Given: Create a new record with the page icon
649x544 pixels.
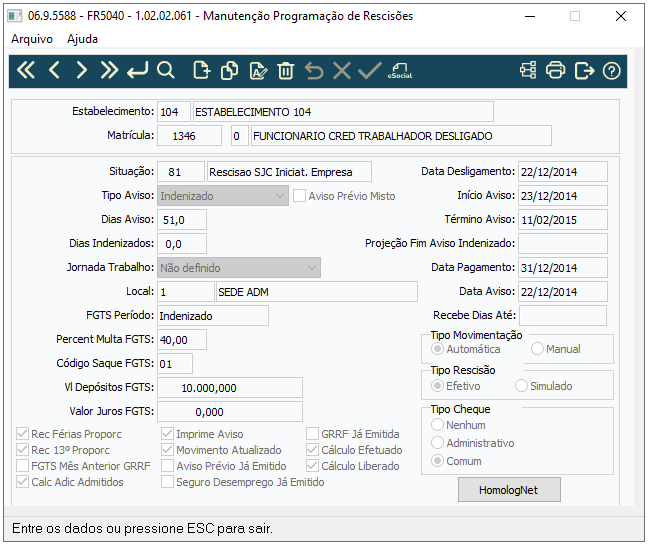Looking at the screenshot, I should [x=202, y=70].
